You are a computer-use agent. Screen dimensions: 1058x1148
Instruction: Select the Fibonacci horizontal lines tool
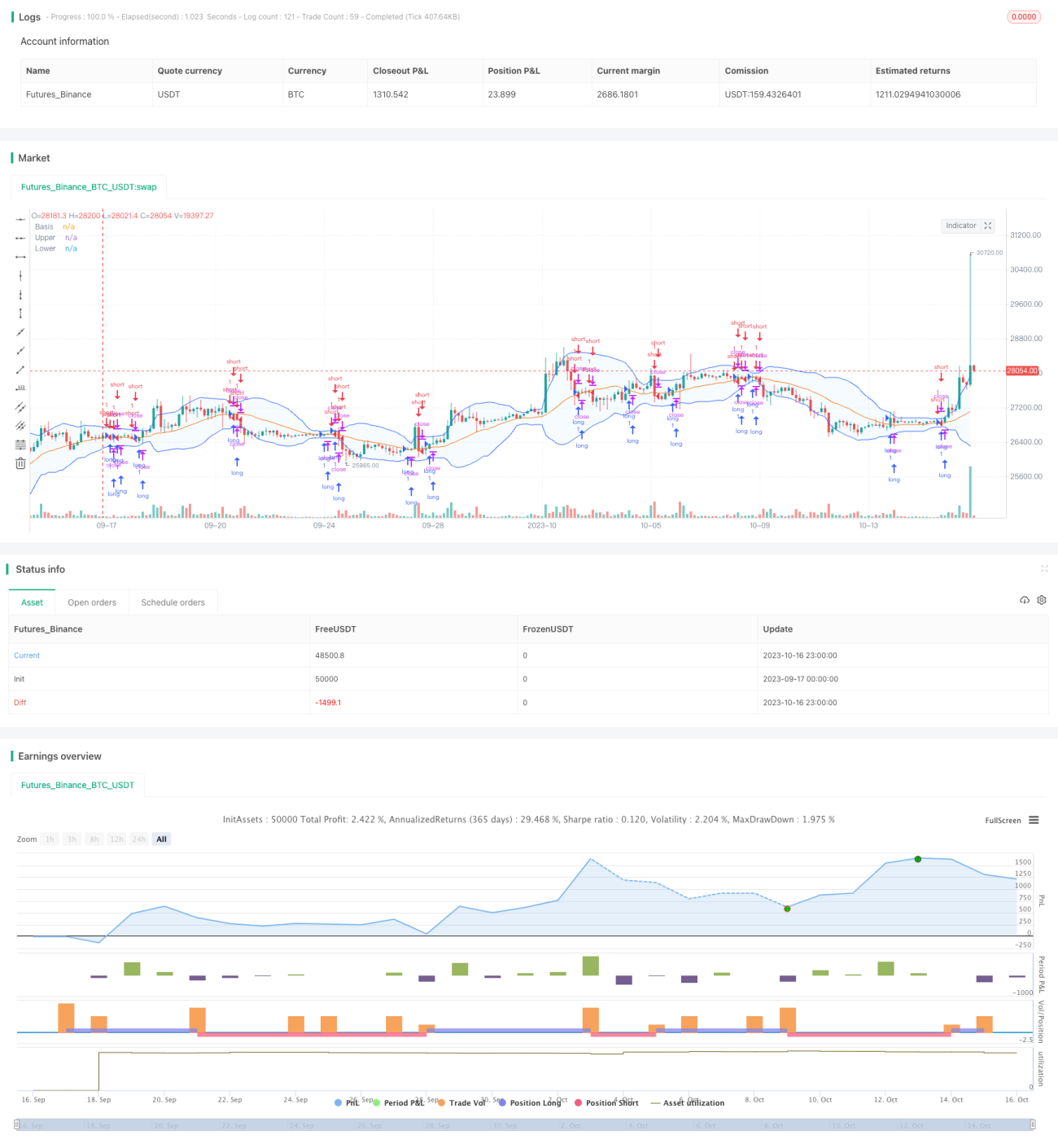click(x=20, y=445)
